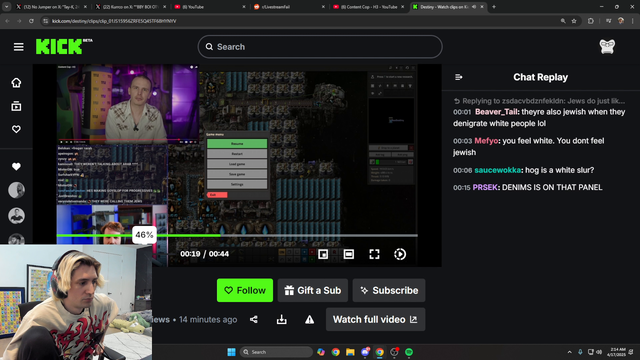
Task: Report the clip with warning icon
Action: tap(309, 319)
